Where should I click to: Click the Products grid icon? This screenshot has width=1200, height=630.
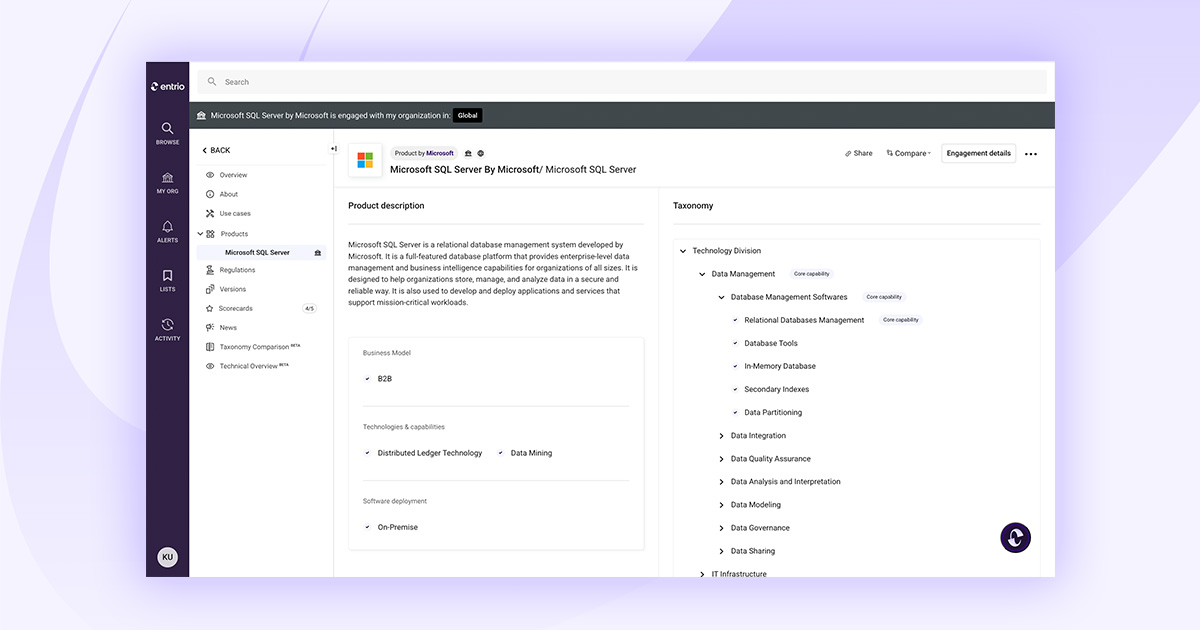(210, 234)
